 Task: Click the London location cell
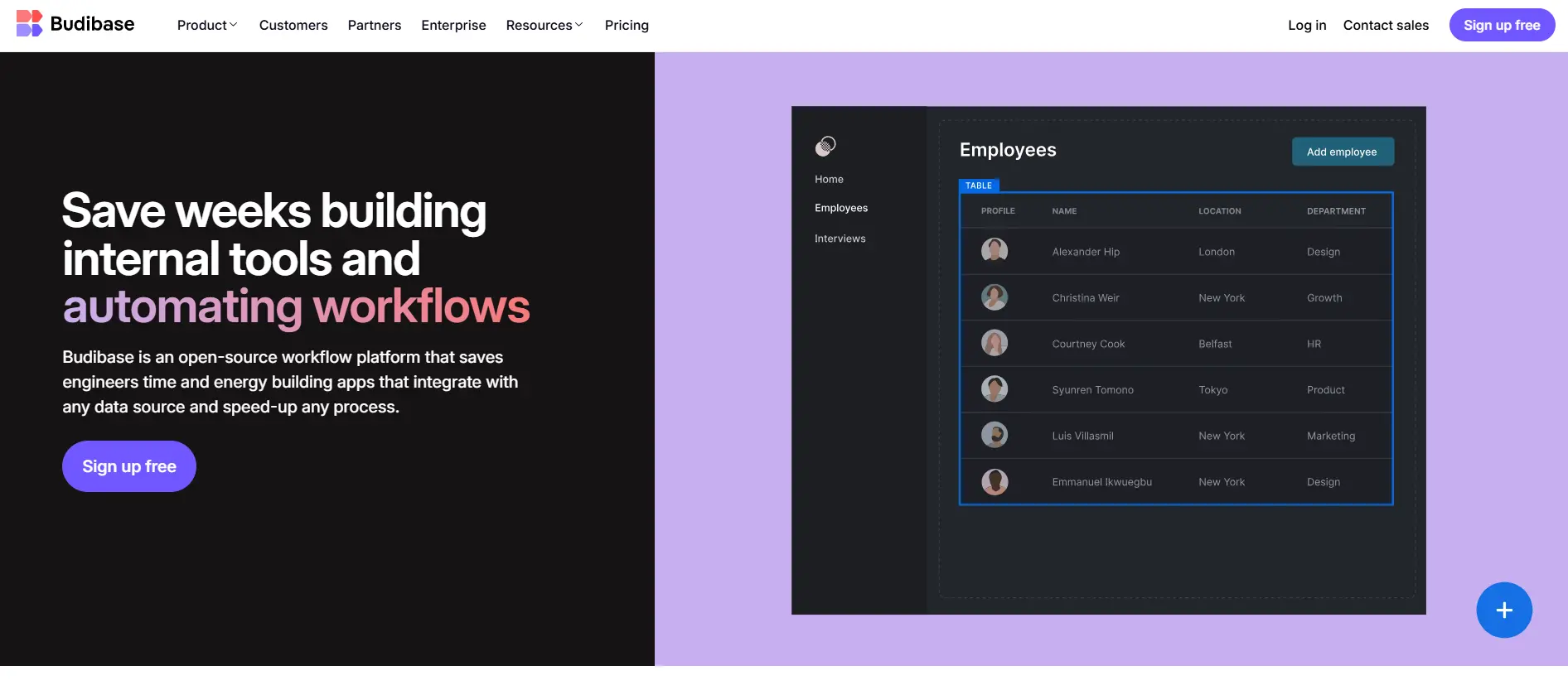click(x=1217, y=252)
